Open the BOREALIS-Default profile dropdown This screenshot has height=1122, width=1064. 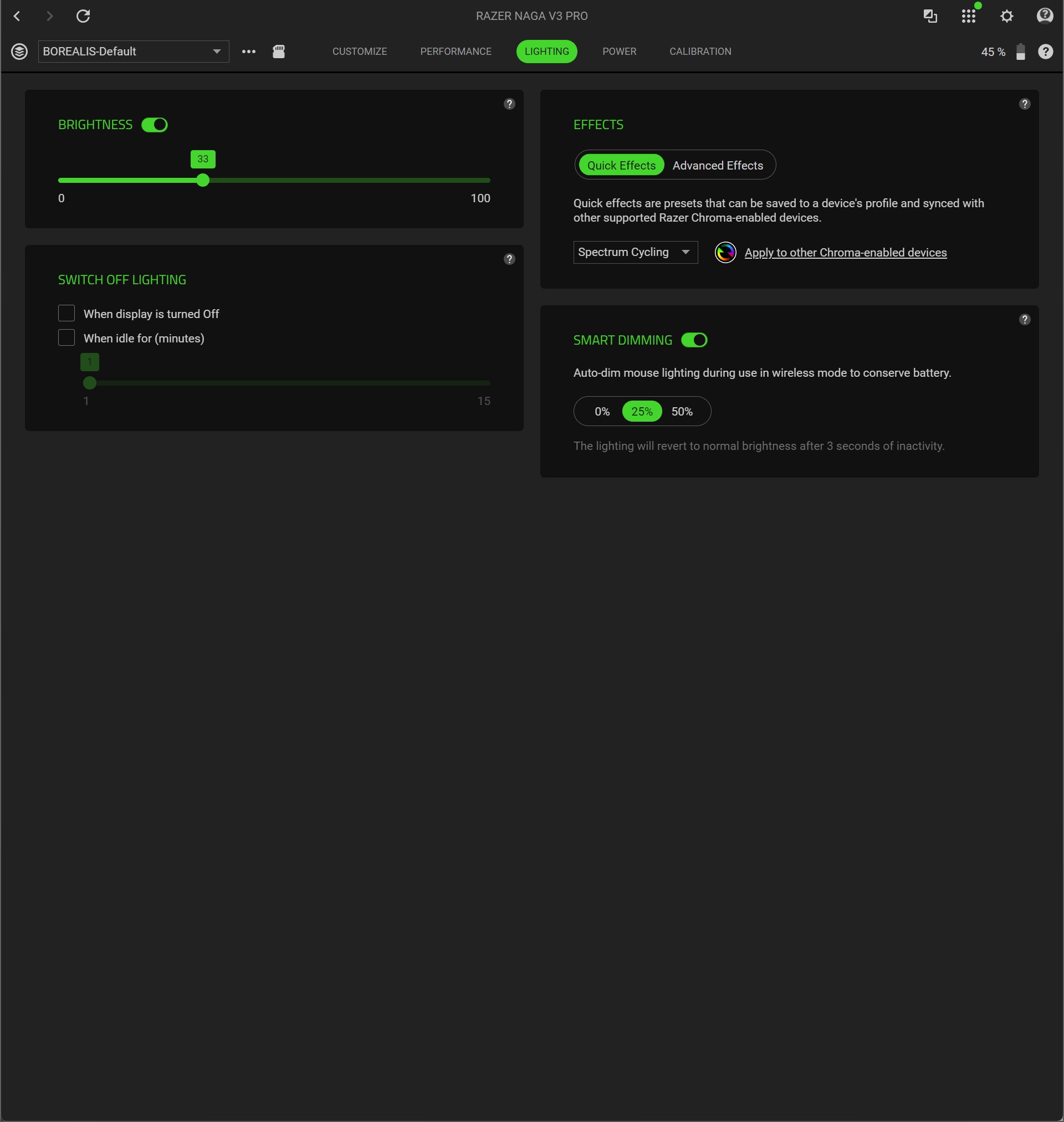click(134, 52)
